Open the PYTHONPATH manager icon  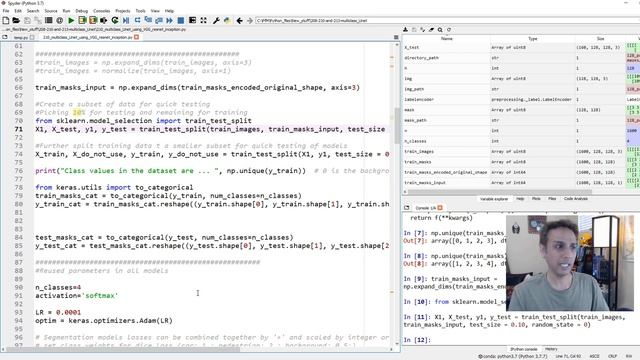(x=227, y=20)
